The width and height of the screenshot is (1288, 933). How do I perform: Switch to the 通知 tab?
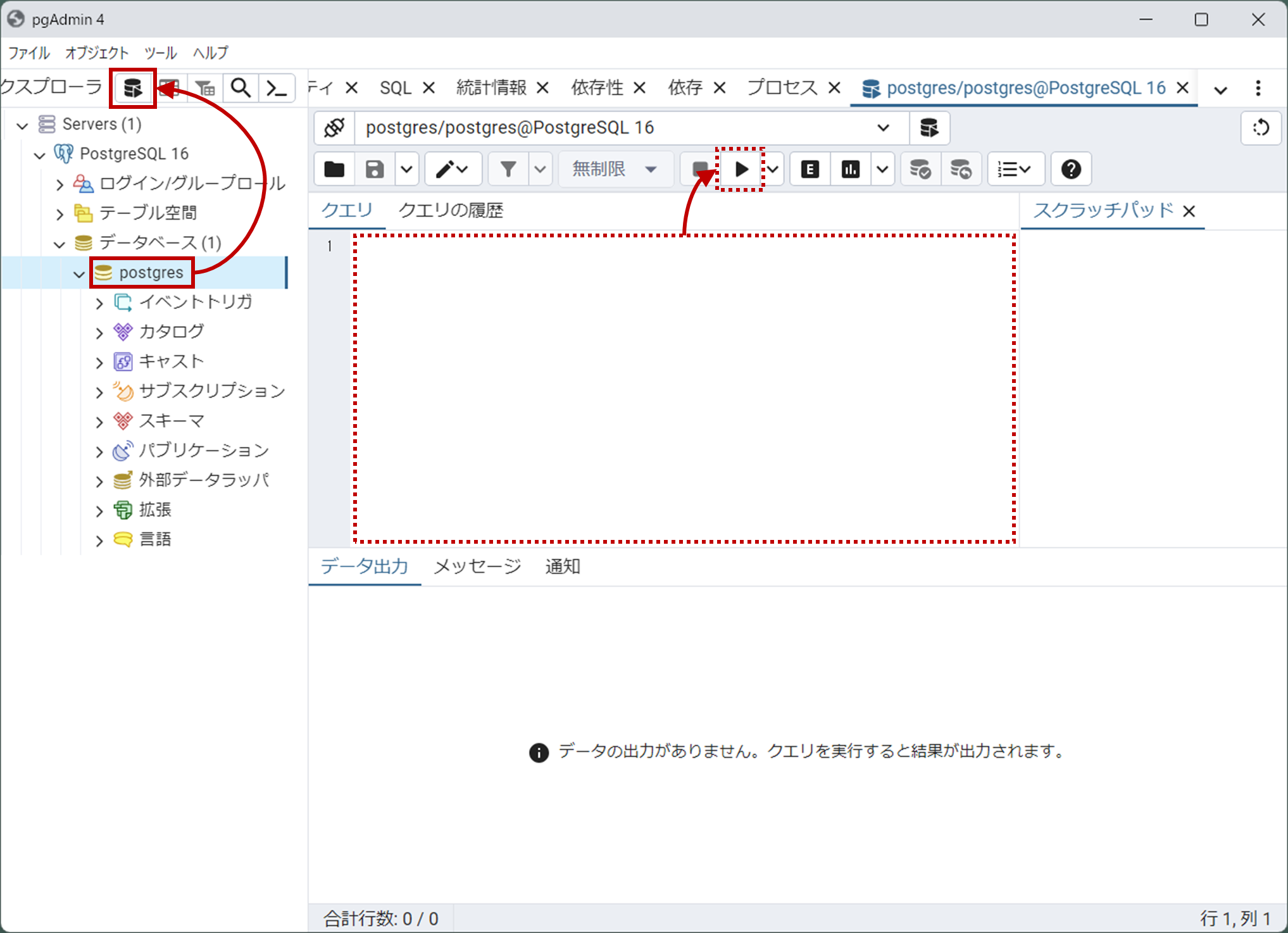click(563, 567)
